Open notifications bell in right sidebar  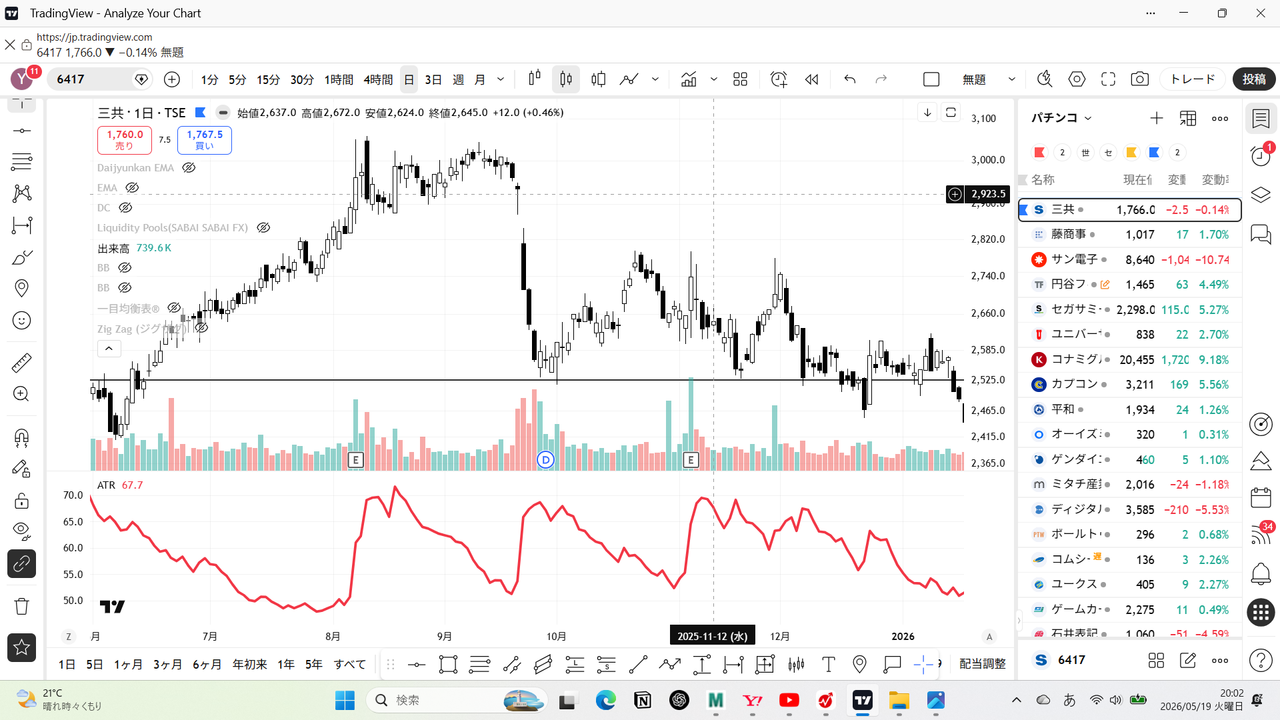(1260, 573)
